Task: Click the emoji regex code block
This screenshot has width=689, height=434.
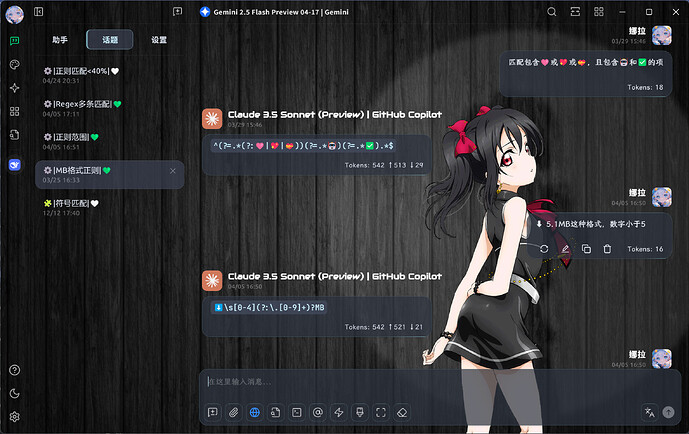Action: (303, 146)
